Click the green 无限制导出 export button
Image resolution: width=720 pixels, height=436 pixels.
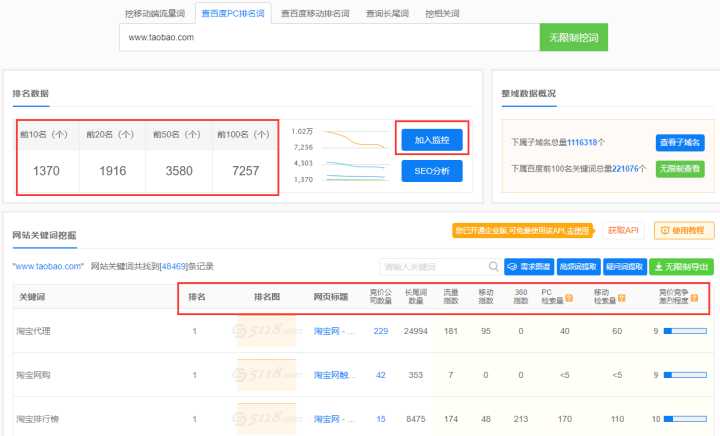pyautogui.click(x=681, y=267)
